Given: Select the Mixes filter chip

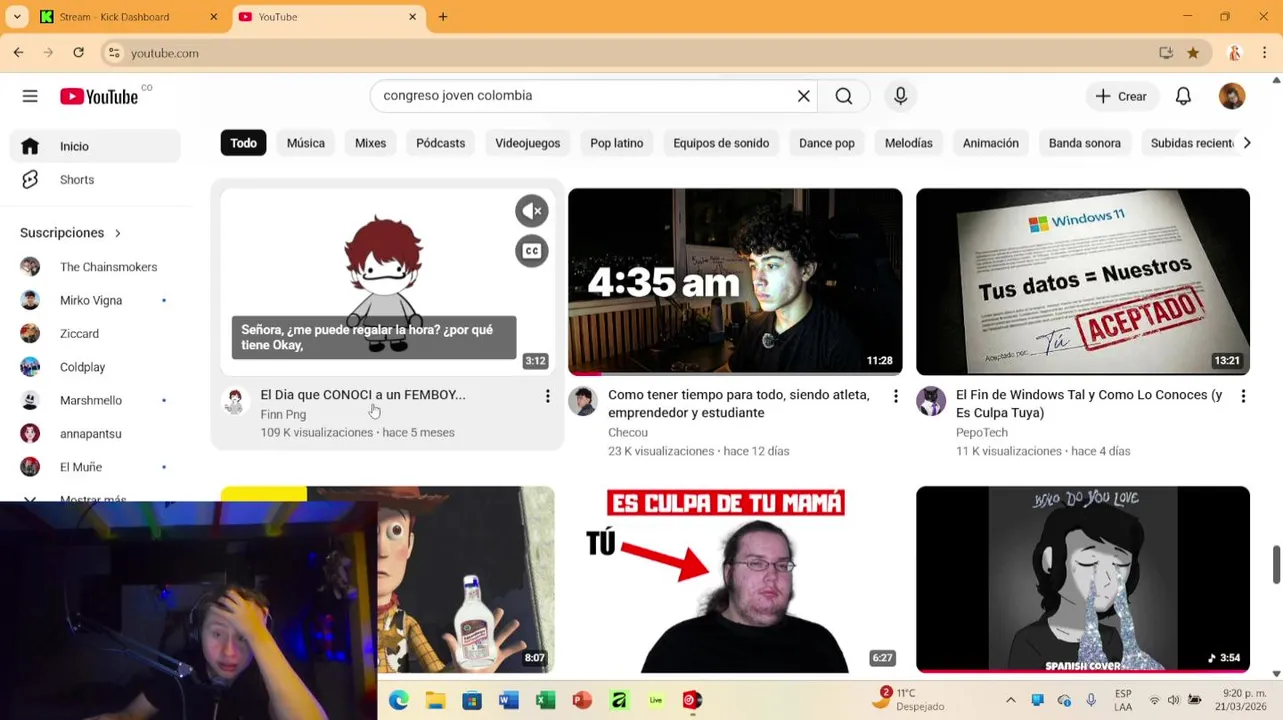Looking at the screenshot, I should [x=370, y=143].
